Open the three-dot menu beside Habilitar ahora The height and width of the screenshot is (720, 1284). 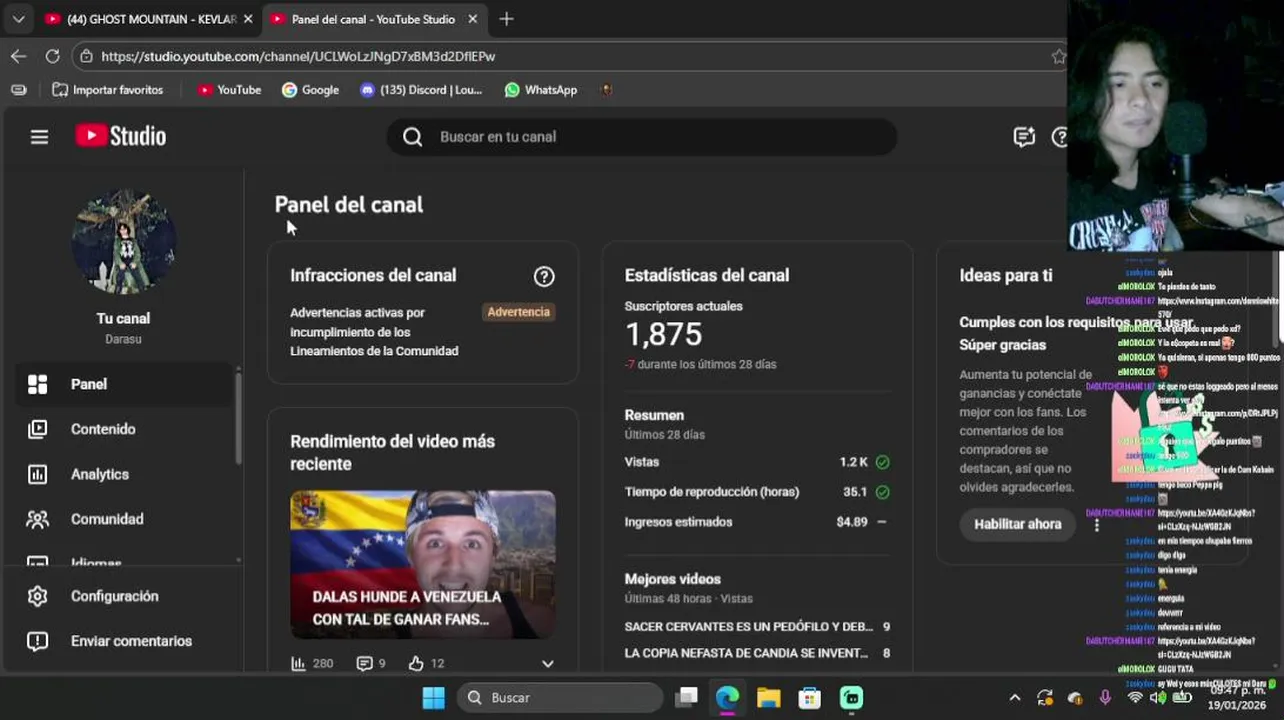click(1096, 524)
